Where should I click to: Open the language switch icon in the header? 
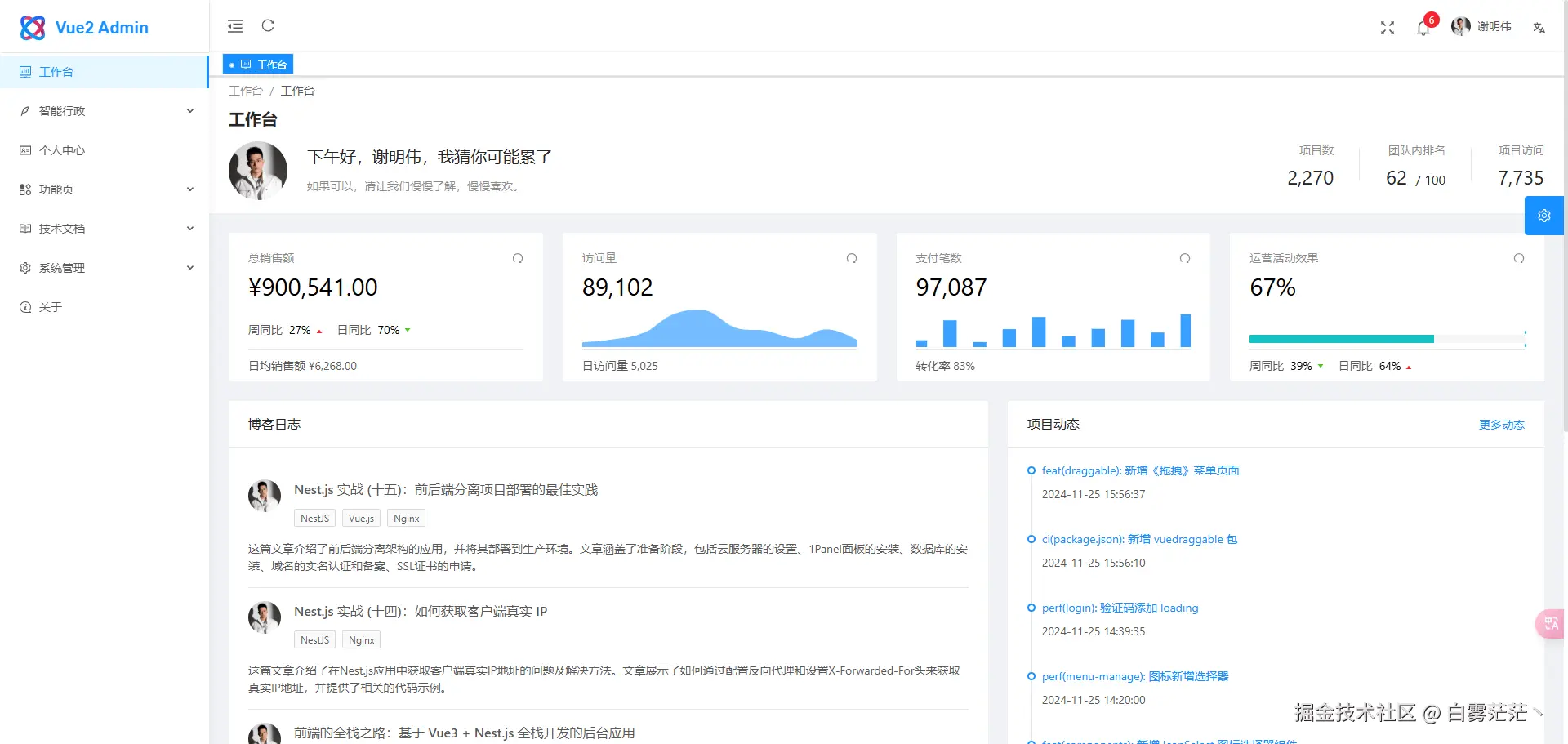(1539, 28)
